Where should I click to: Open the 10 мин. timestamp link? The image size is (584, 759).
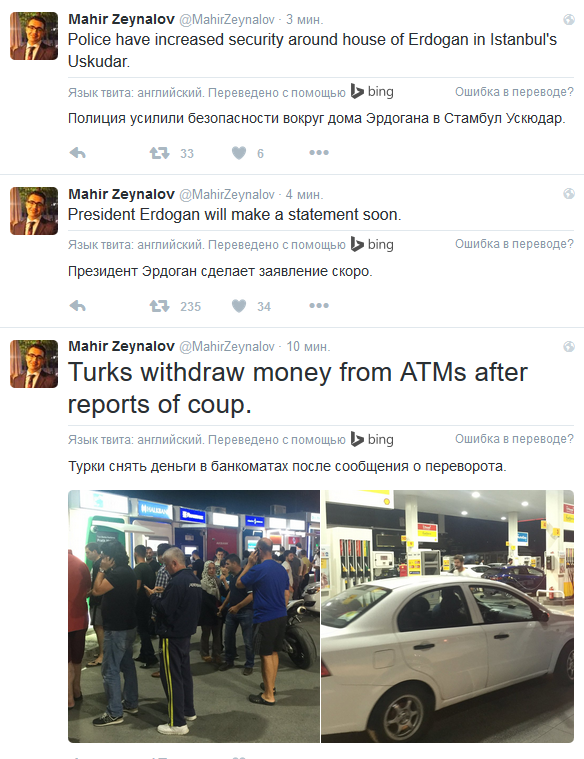(308, 347)
